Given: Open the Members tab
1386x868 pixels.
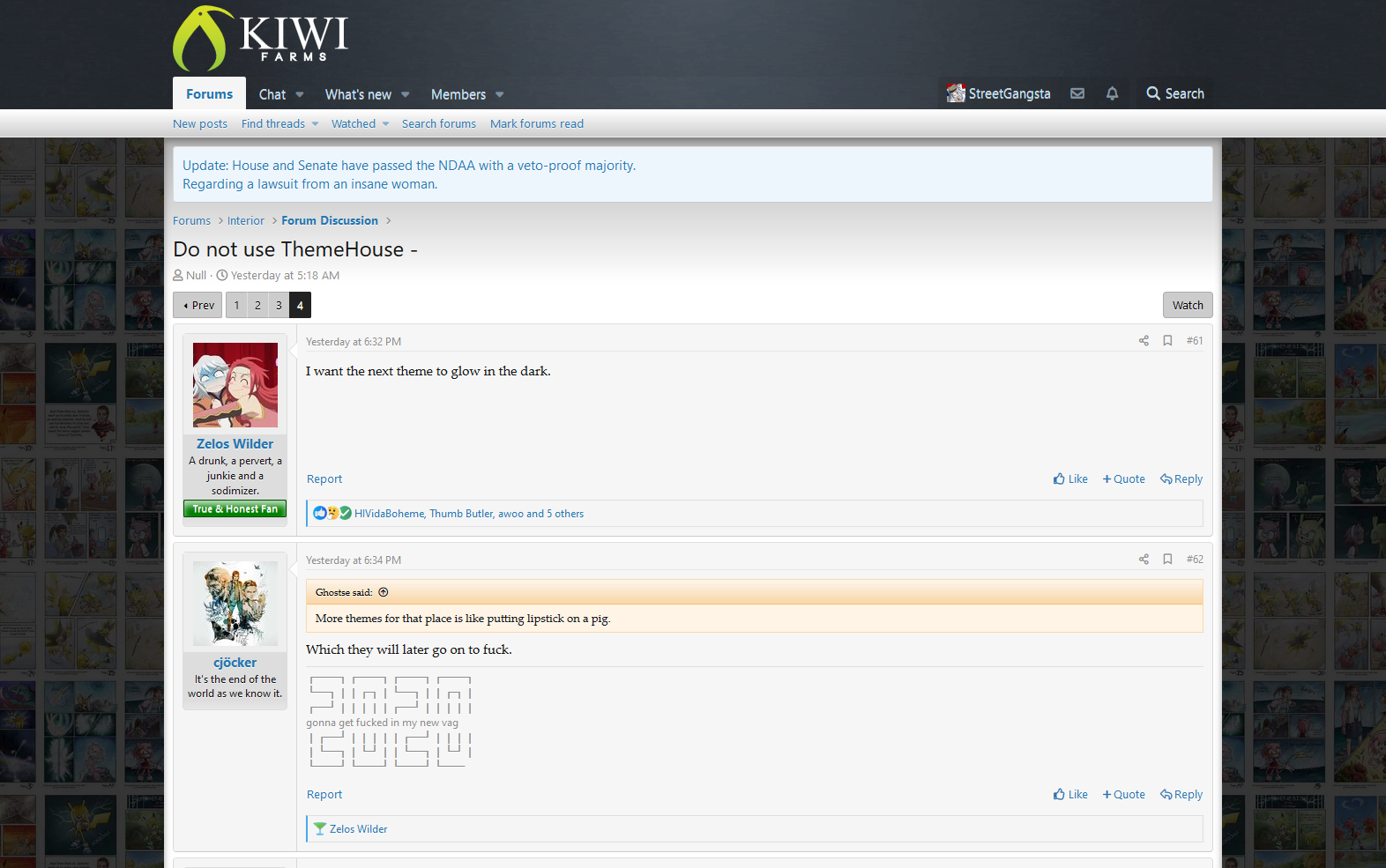Looking at the screenshot, I should point(458,94).
